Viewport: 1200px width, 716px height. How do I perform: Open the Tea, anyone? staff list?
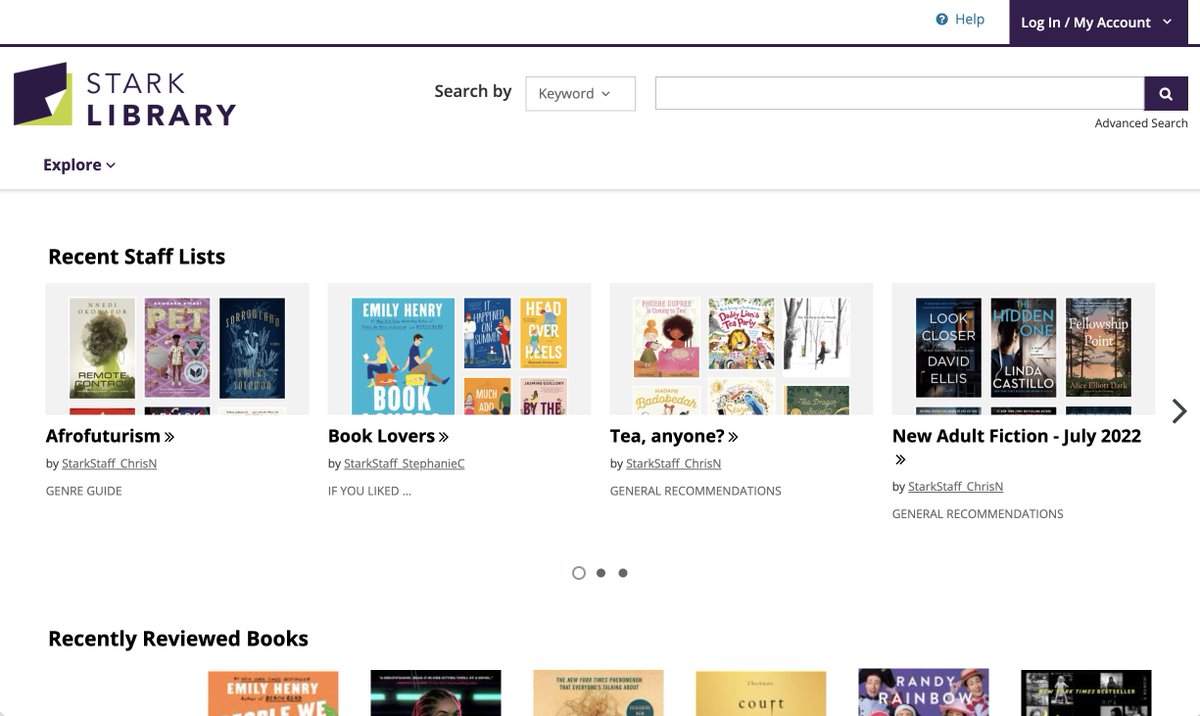[x=667, y=436]
